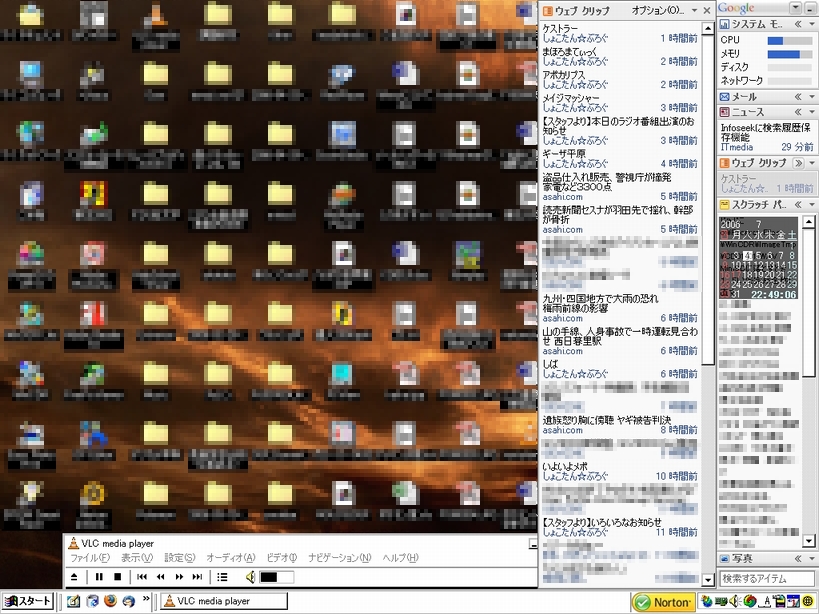819x614 pixels.
Task: Click the 写真 panel double chevron
Action: (798, 559)
